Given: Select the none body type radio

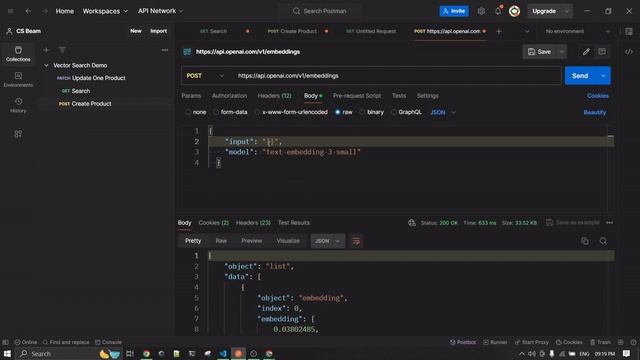Looking at the screenshot, I should click(188, 112).
